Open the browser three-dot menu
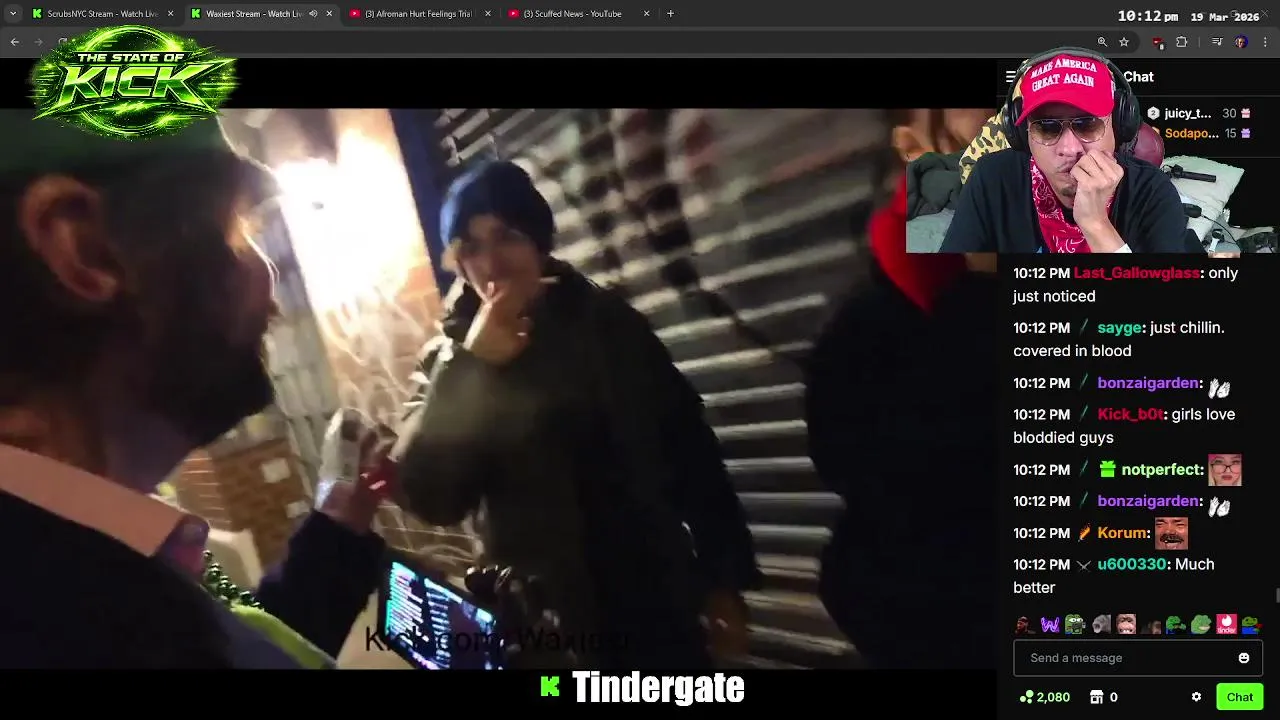 (x=1265, y=42)
